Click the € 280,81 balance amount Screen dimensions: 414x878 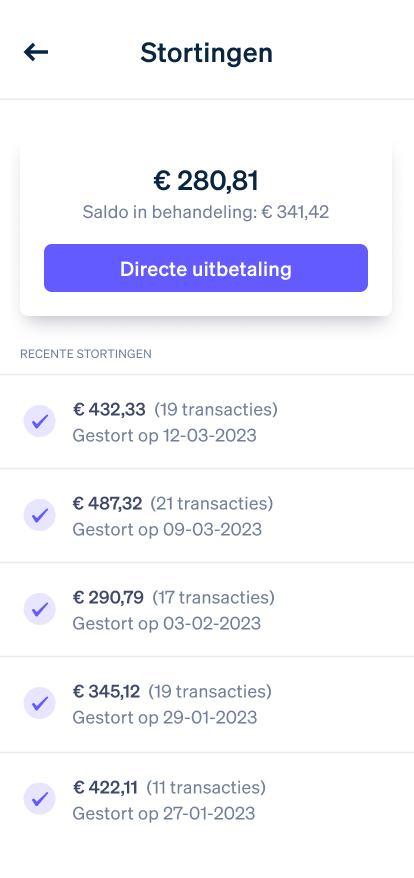tap(206, 181)
